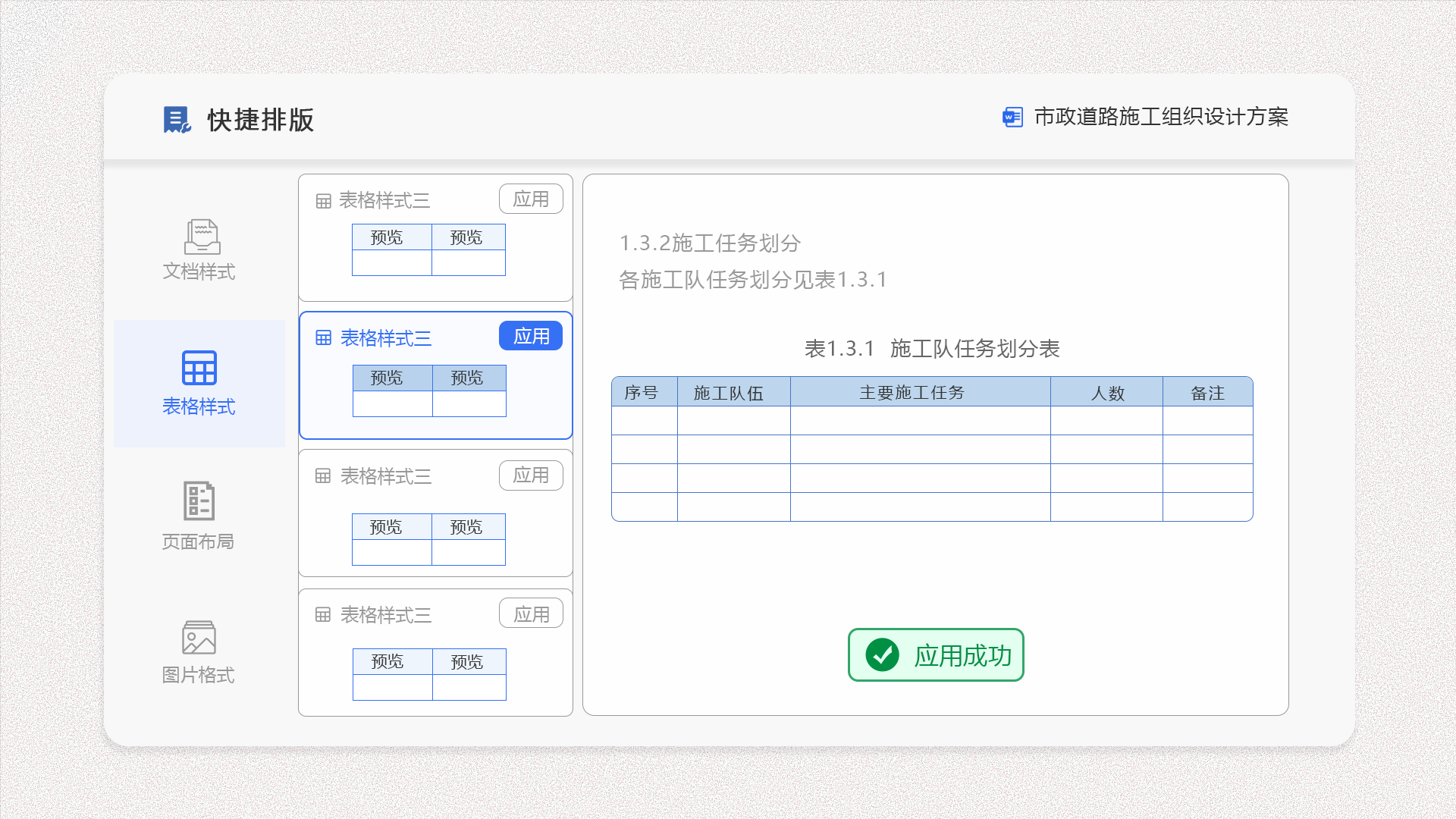Click table icon on selected style card
Image resolution: width=1456 pixels, height=819 pixels.
point(324,338)
